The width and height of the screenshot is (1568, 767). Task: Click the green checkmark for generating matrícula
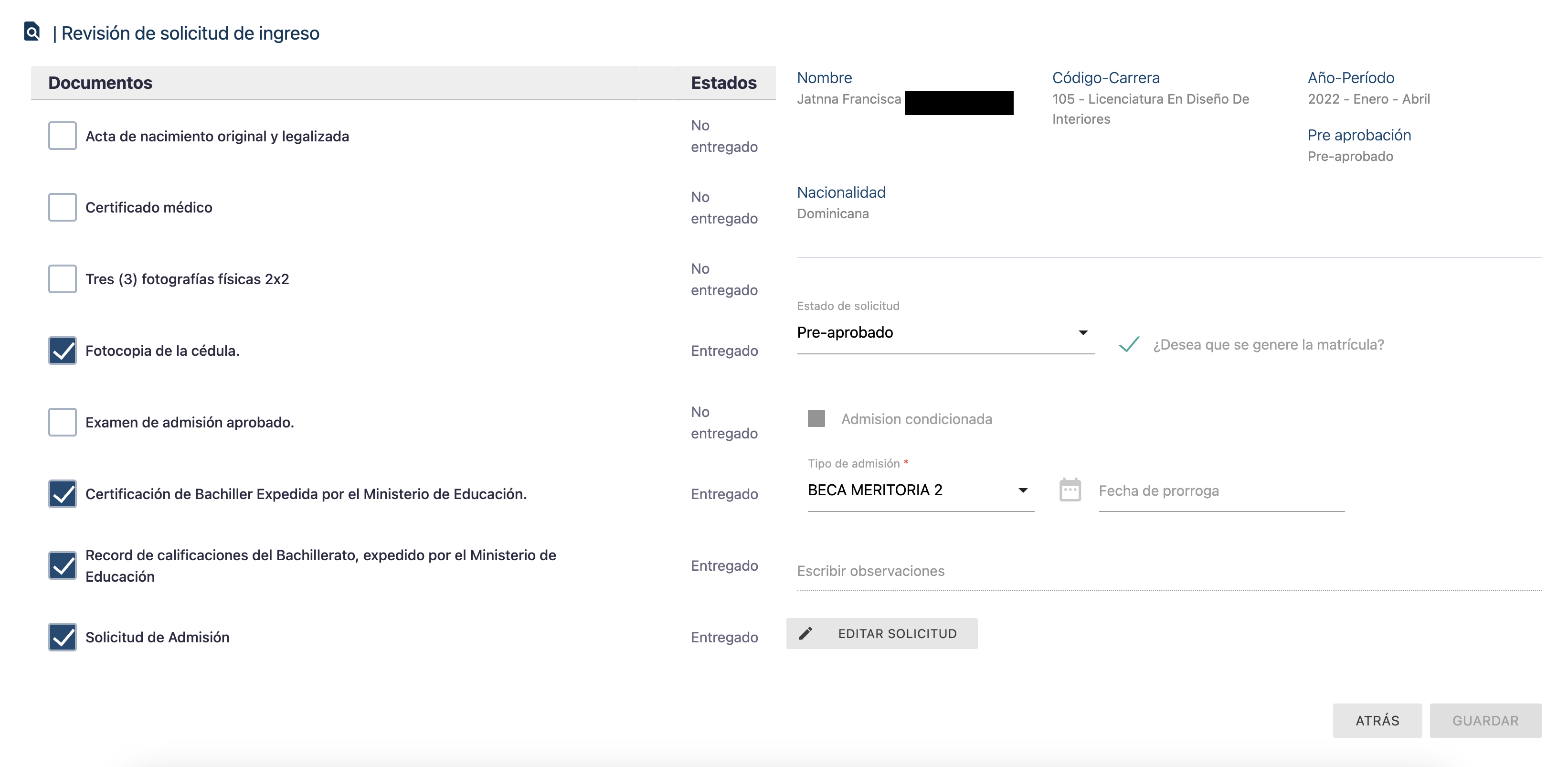[x=1129, y=344]
